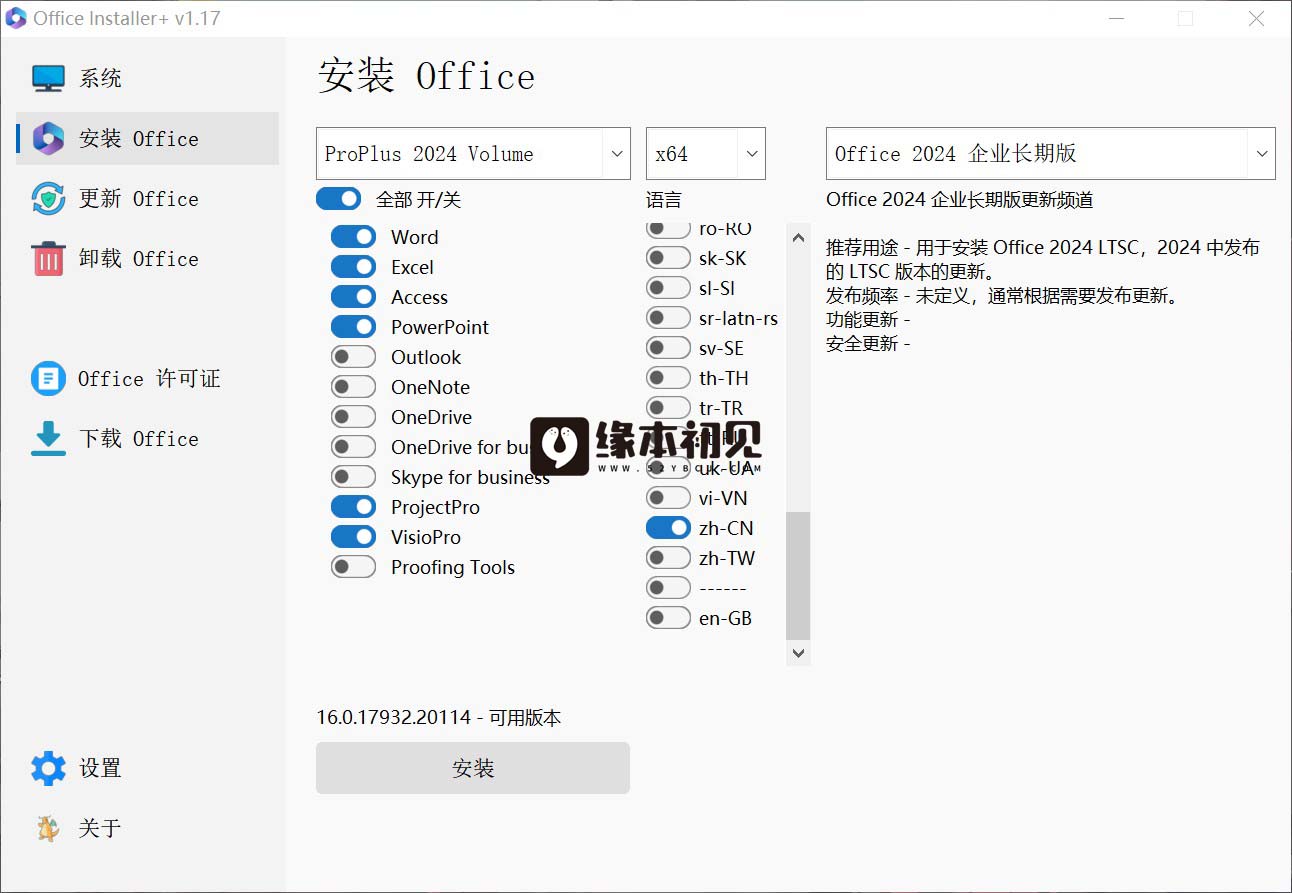
Task: Click the version text 16.0.17932.20114
Action: (x=393, y=717)
